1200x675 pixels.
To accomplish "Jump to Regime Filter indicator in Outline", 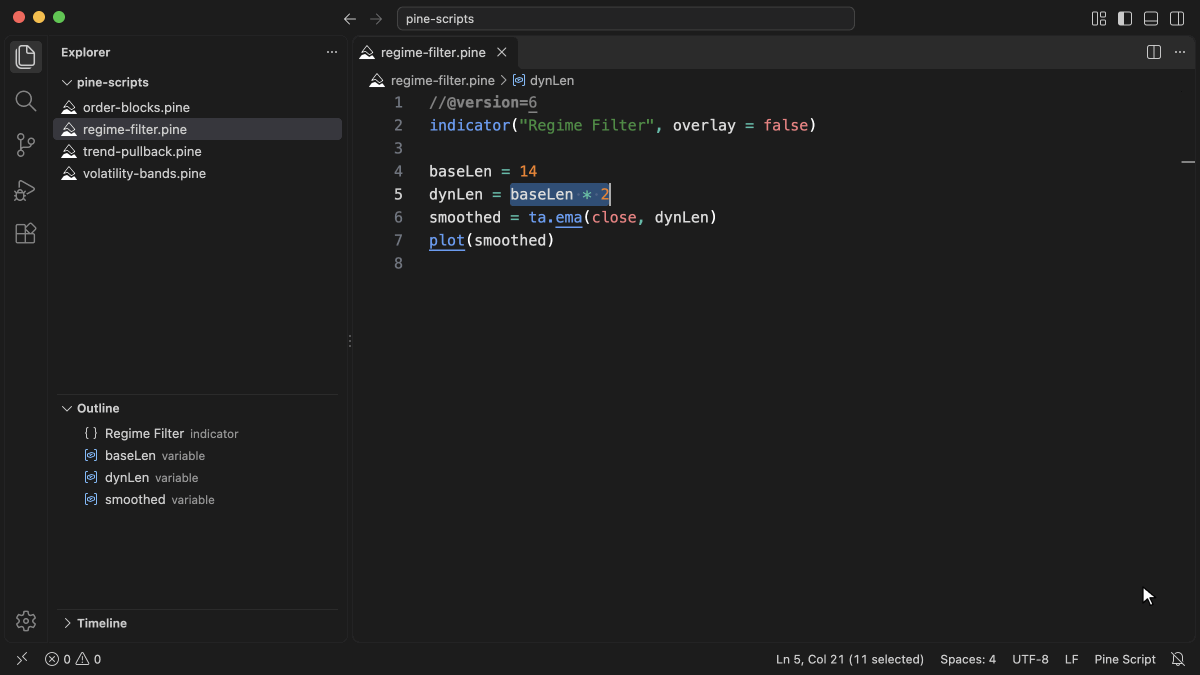I will pyautogui.click(x=197, y=433).
